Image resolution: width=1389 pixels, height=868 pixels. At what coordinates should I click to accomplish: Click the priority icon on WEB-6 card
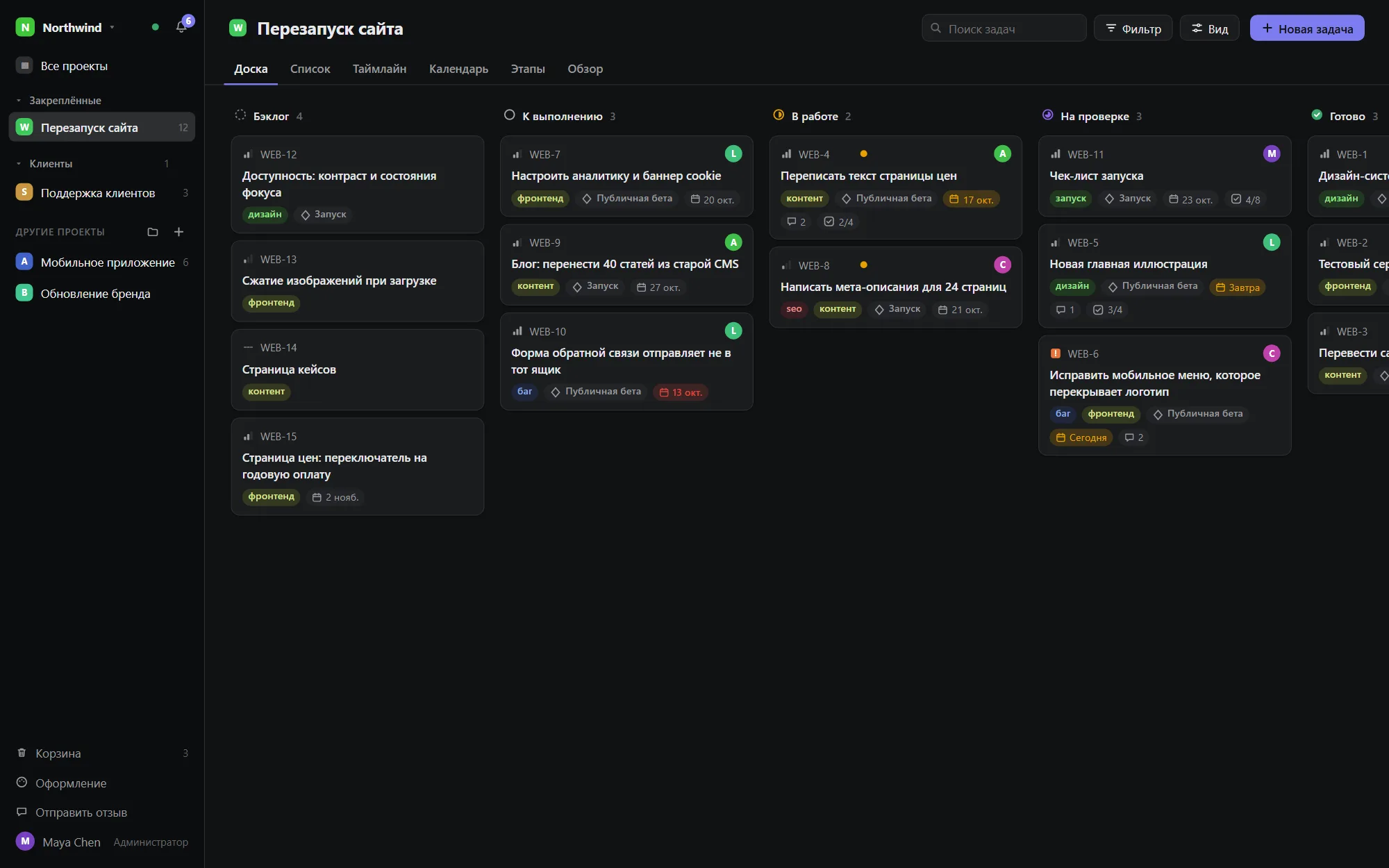click(x=1055, y=353)
